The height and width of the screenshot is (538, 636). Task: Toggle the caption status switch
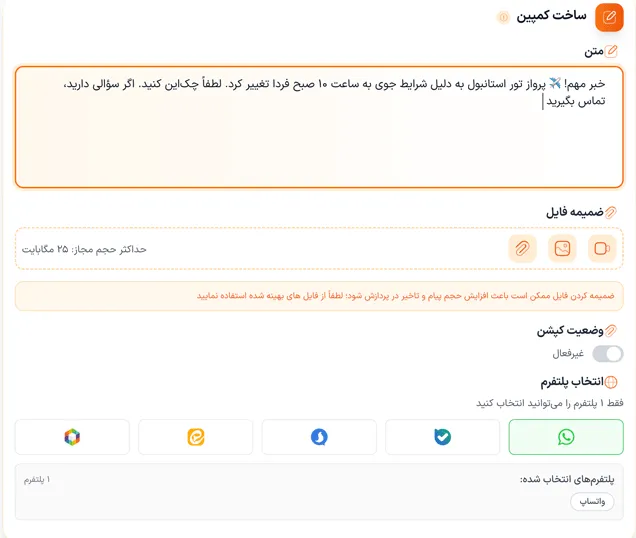pos(607,354)
